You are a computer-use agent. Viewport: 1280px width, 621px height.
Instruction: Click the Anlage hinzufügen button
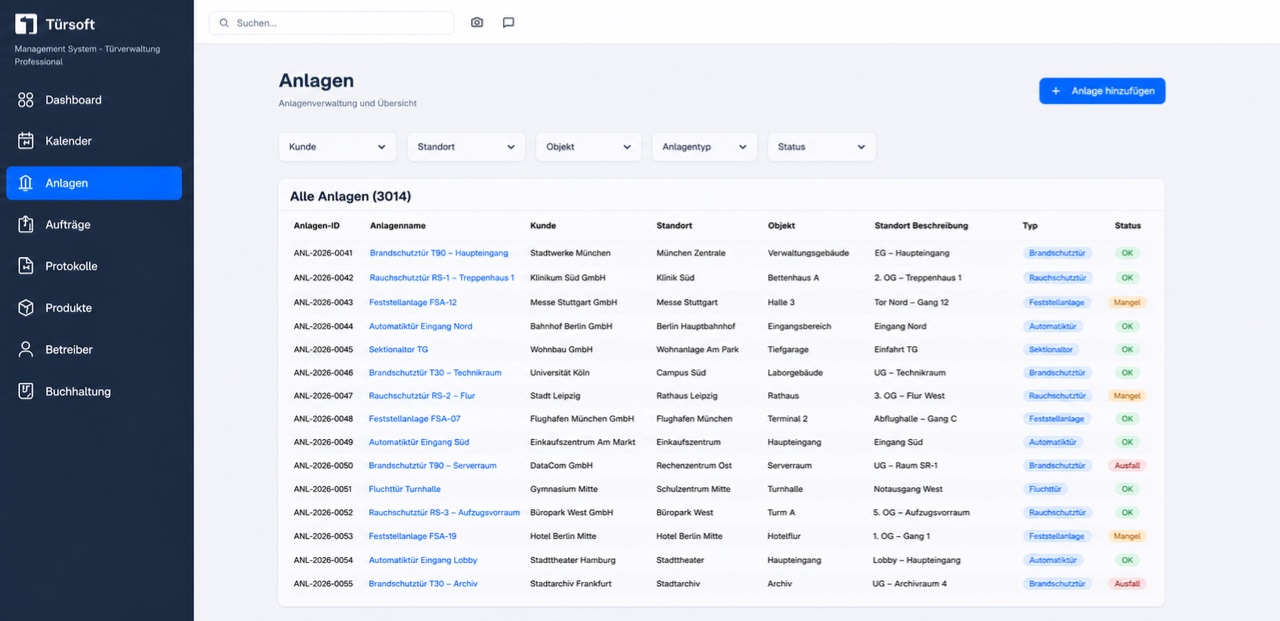pos(1102,91)
